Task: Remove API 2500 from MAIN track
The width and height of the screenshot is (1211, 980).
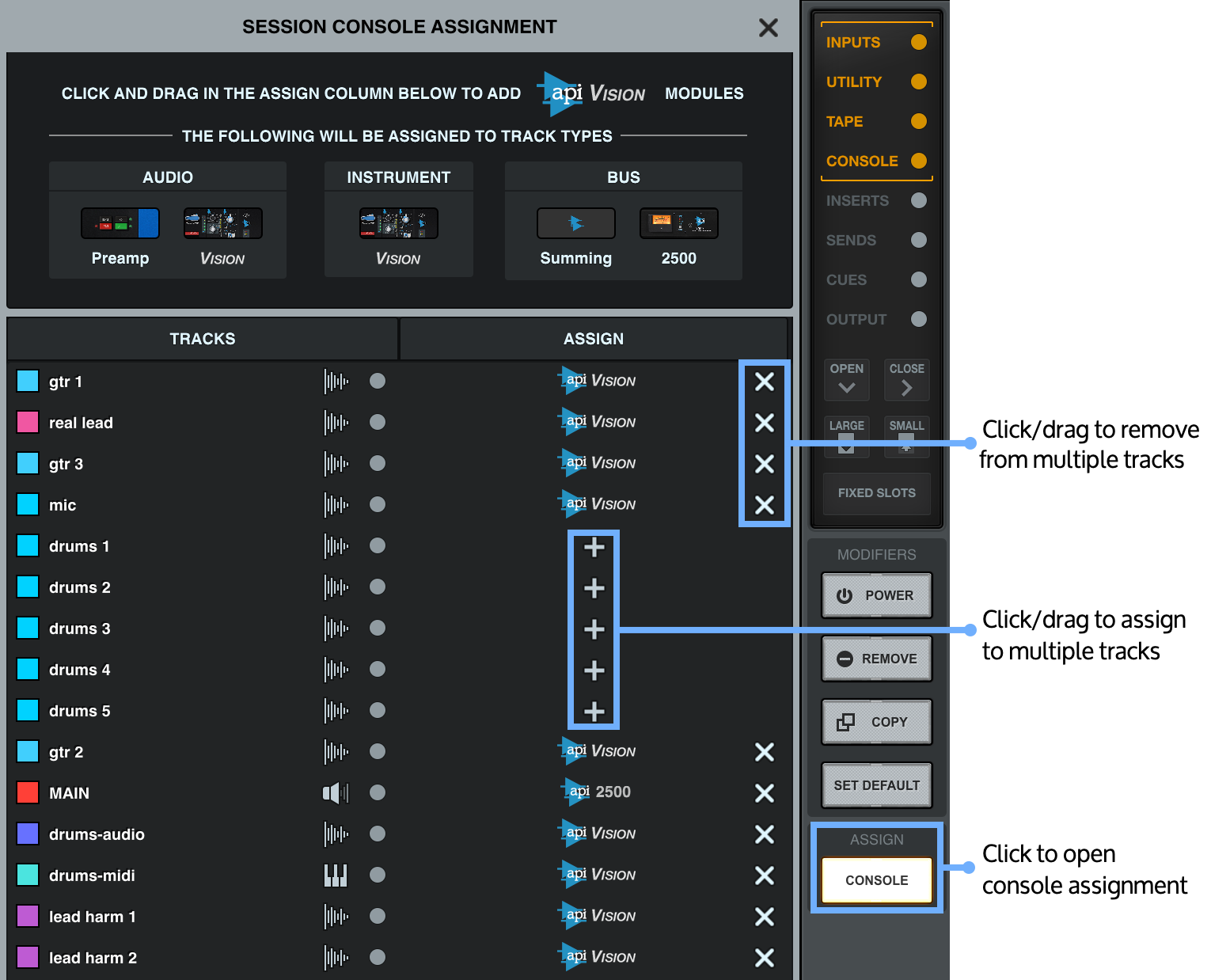Action: click(764, 793)
